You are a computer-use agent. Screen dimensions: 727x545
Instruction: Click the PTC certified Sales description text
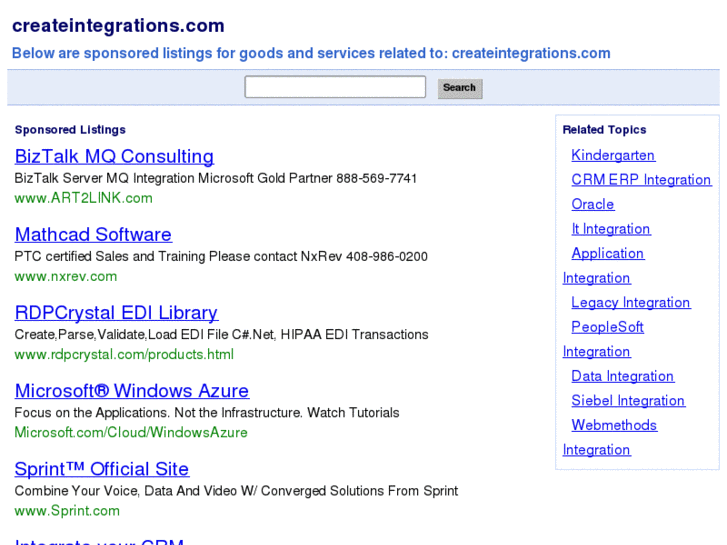click(x=221, y=256)
